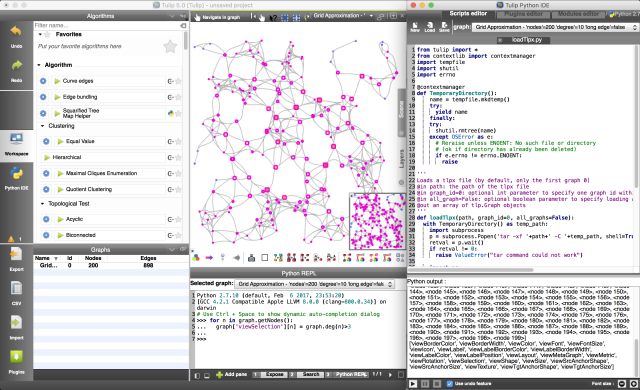This screenshot has width=640, height=390.
Task: Click the white square icon below graph
Action: pyautogui.click(x=264, y=257)
